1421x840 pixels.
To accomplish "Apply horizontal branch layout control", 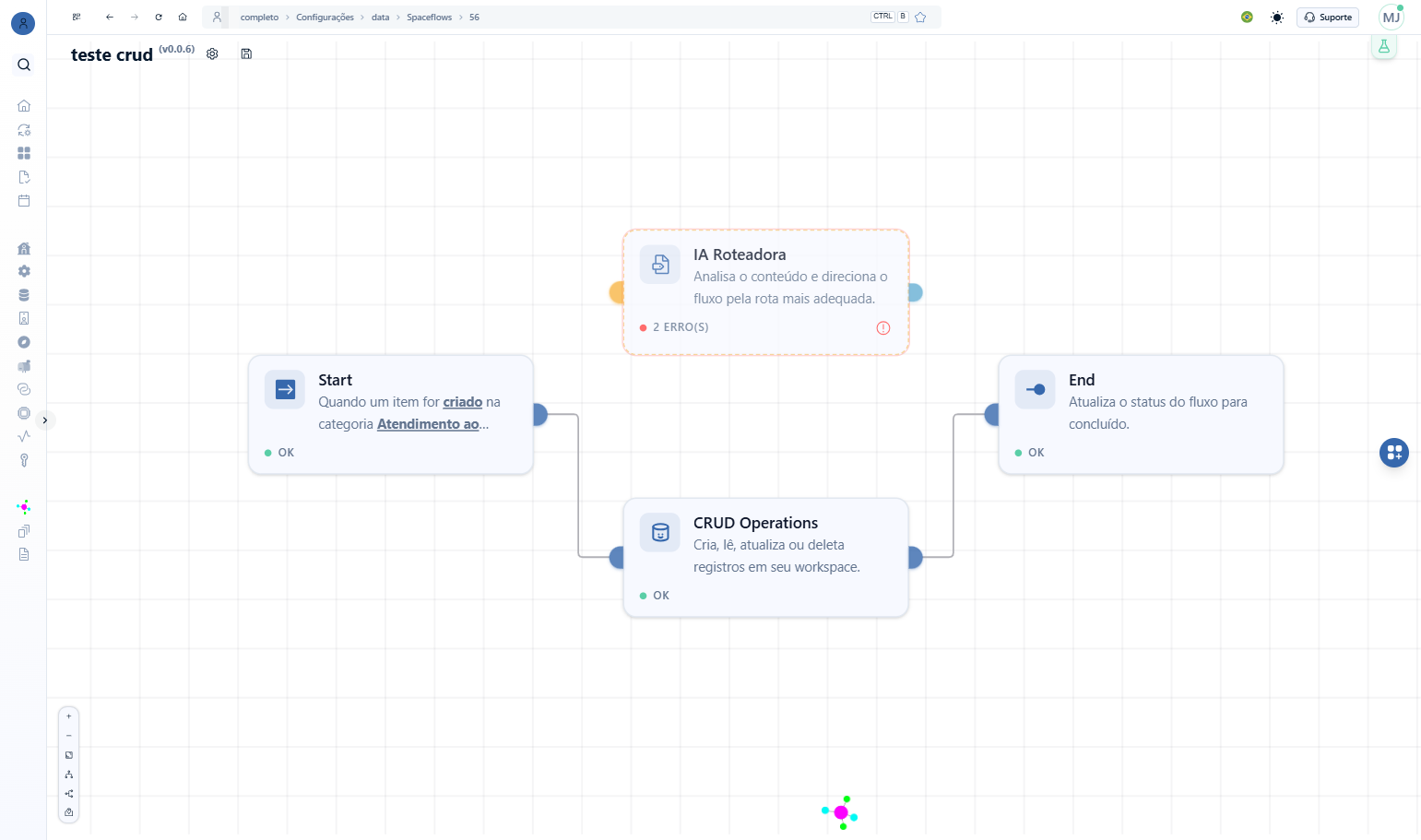I will coord(69,794).
